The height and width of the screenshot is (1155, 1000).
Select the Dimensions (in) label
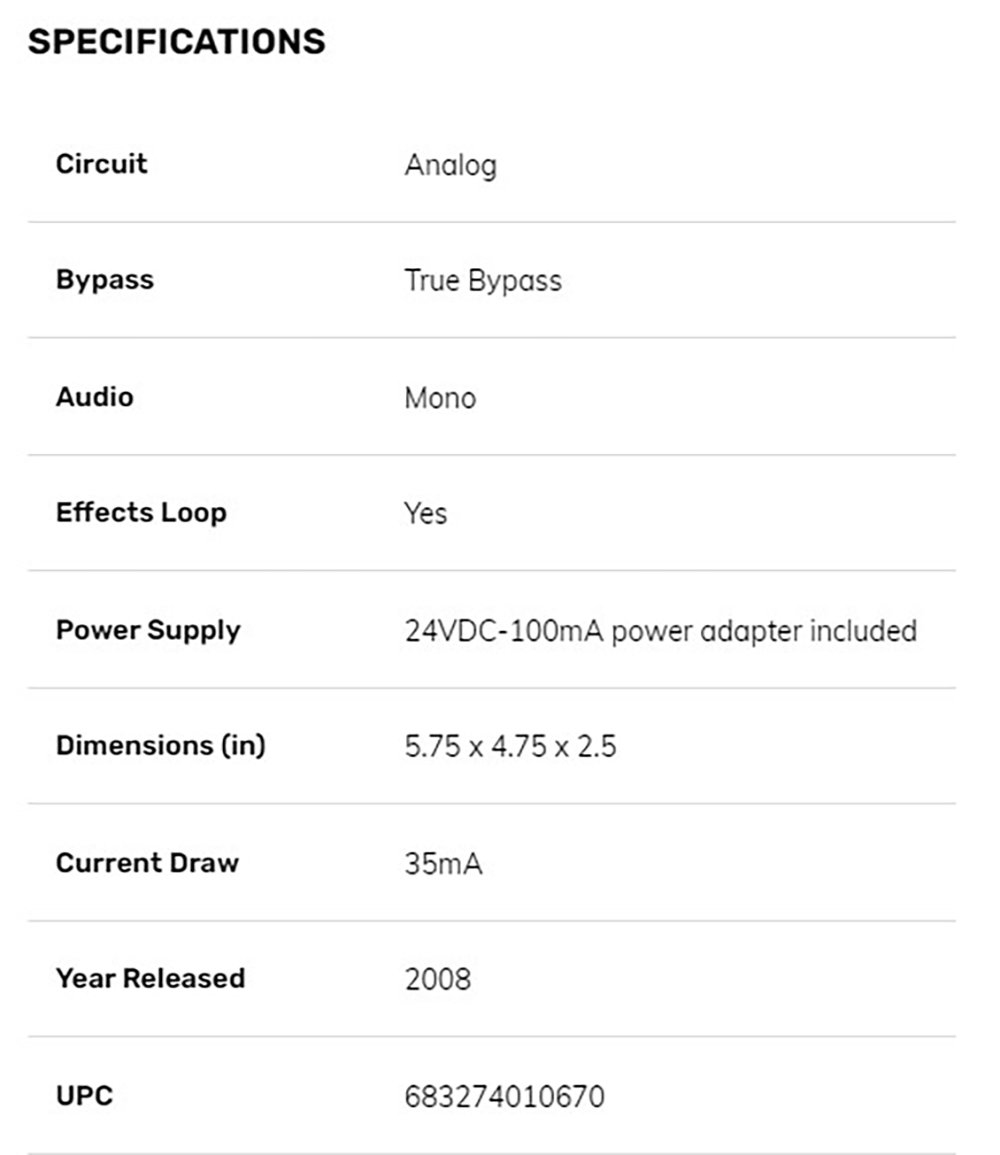(x=161, y=745)
